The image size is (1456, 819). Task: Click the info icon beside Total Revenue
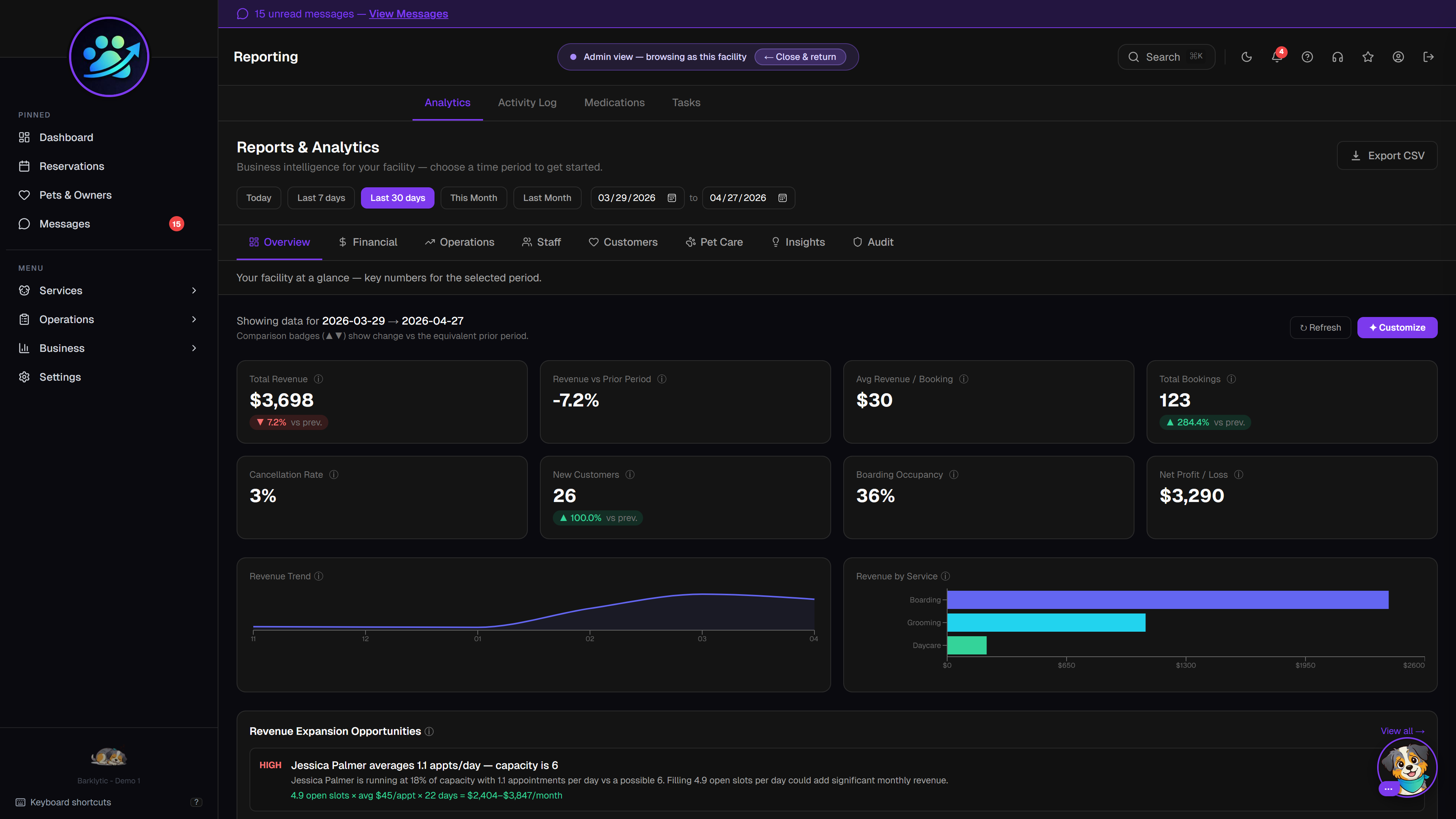coord(318,379)
